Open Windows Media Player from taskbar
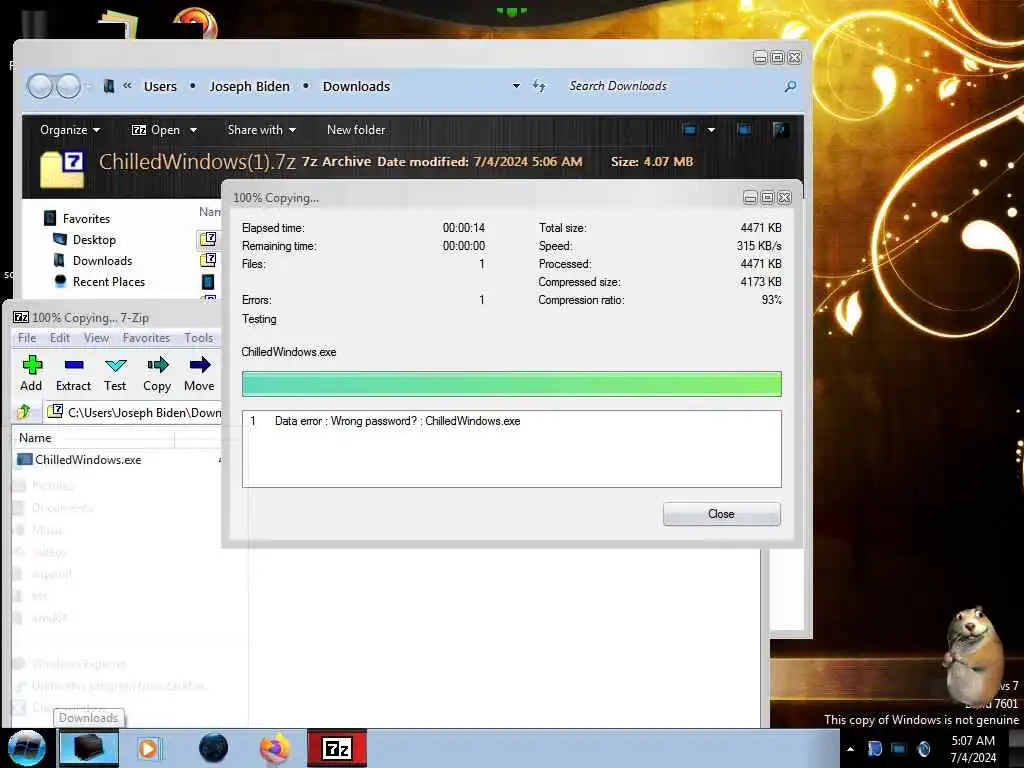The height and width of the screenshot is (768, 1024). (149, 748)
